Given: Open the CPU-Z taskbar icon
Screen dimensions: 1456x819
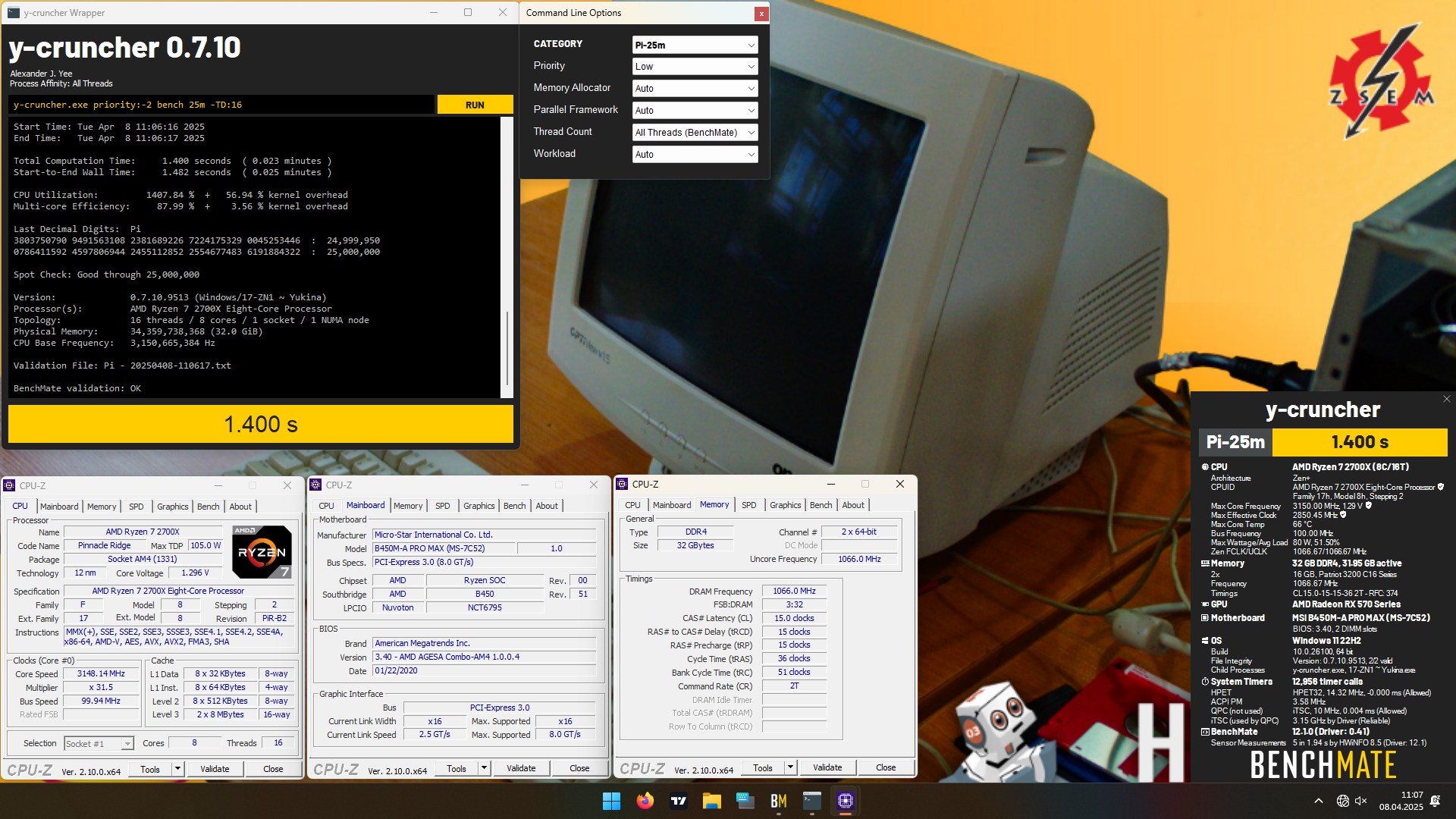Looking at the screenshot, I should point(846,801).
